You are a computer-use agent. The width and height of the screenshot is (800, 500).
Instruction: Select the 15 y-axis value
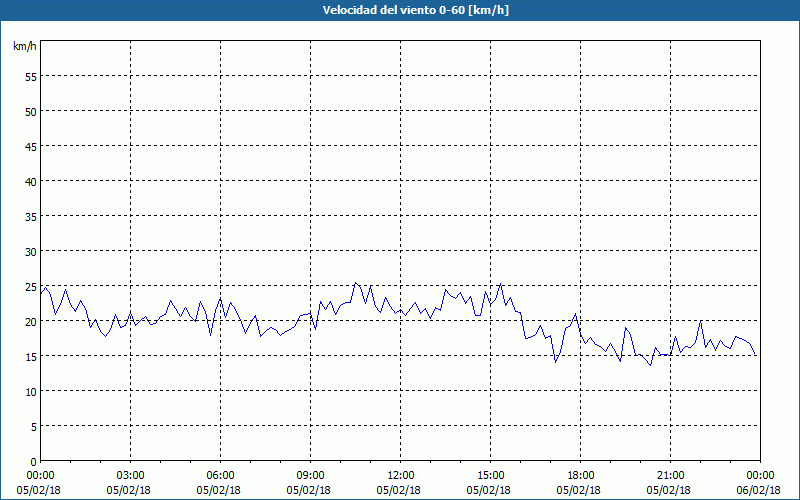pos(31,357)
